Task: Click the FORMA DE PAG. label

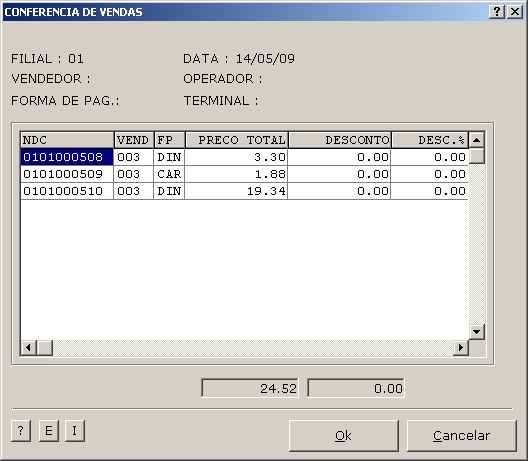Action: point(65,101)
